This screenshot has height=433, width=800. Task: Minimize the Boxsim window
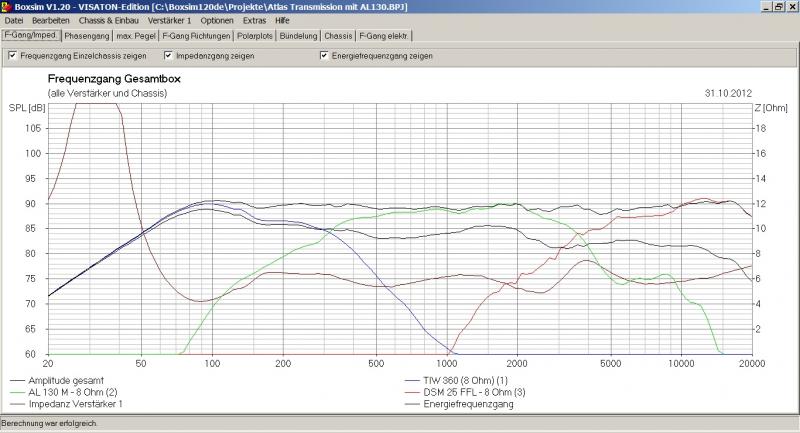tap(766, 6)
